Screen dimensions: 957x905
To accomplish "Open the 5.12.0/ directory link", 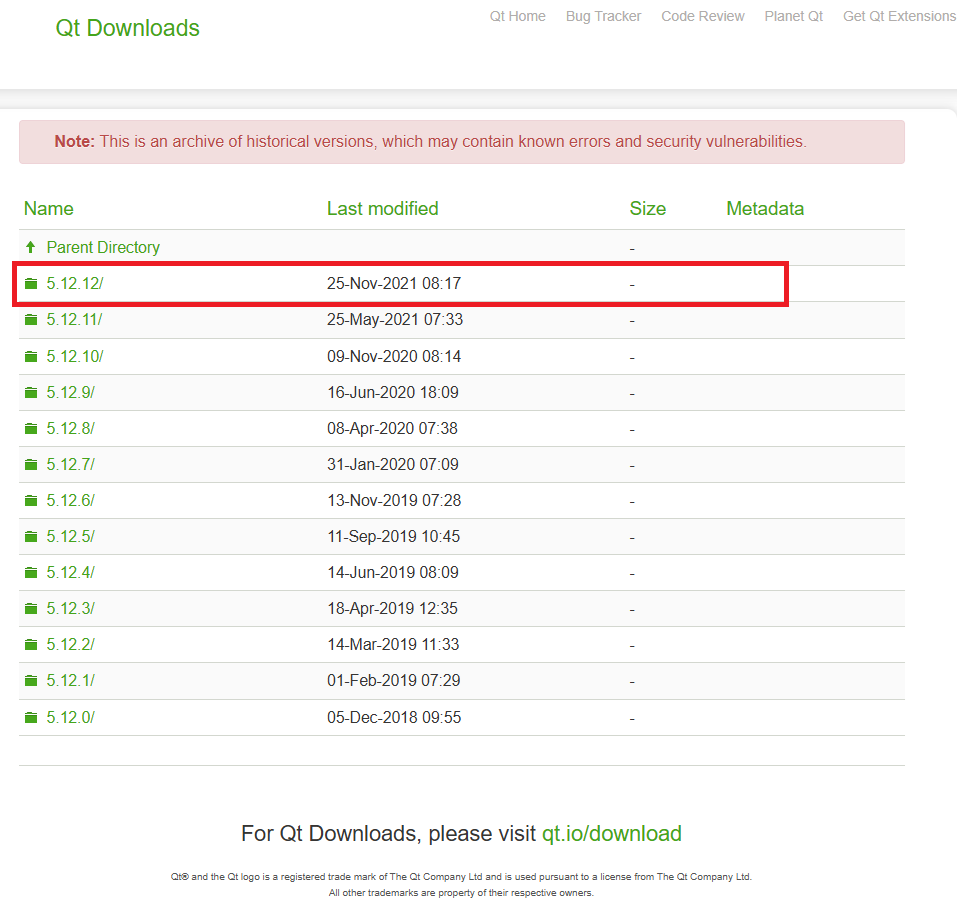I will point(71,717).
